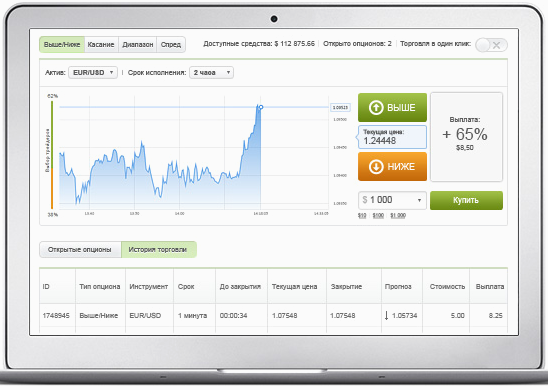Switch to the Касание tab
Screen dimensions: 548x390
coord(101,45)
